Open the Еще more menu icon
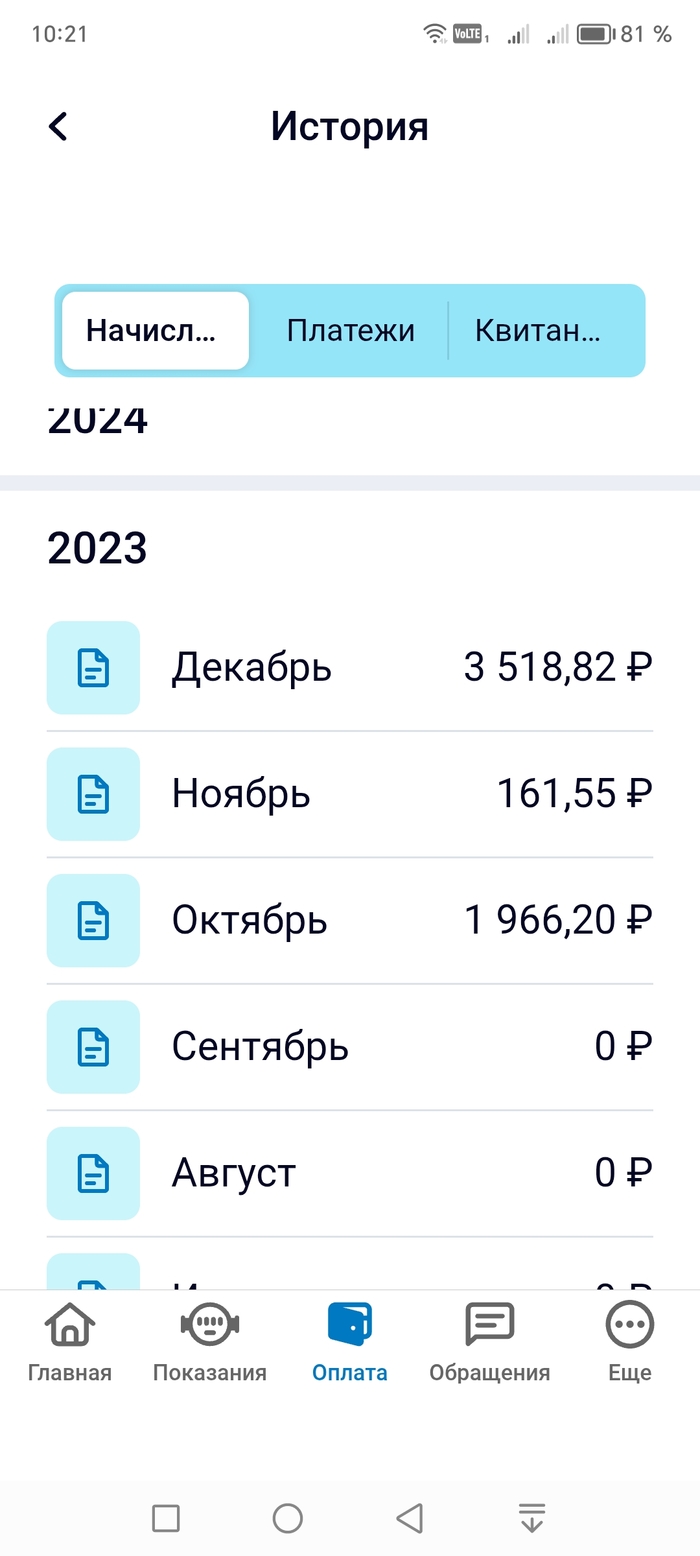Screen dimensions: 700x1556 click(630, 1326)
